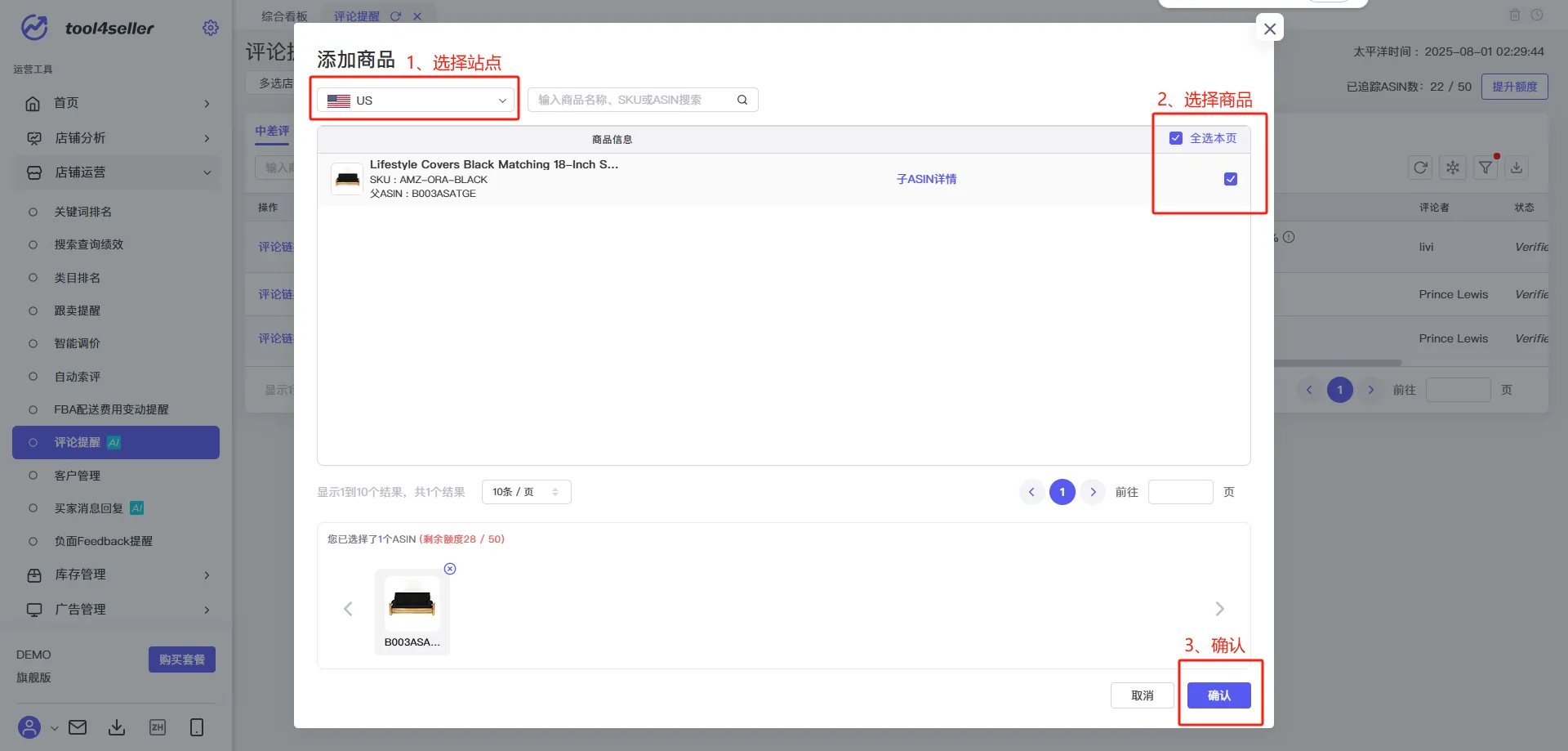Open 跟卖提醒 in sidebar
The height and width of the screenshot is (751, 1568).
(x=77, y=311)
